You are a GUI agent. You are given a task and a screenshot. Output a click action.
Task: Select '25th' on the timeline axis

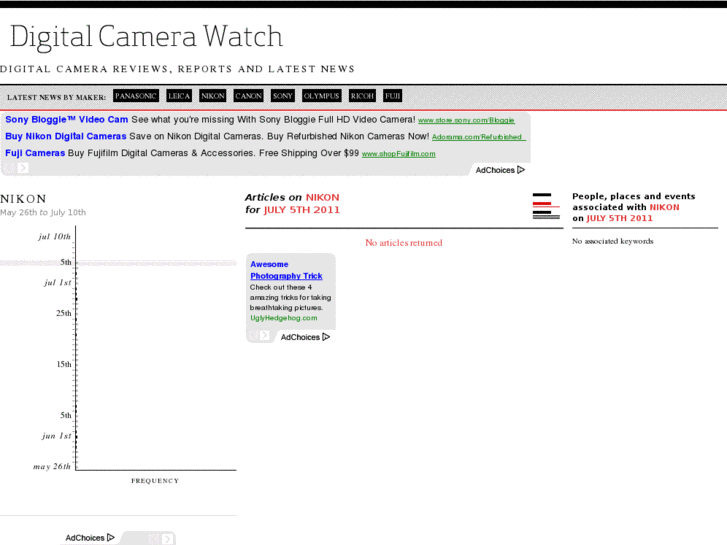[x=64, y=313]
